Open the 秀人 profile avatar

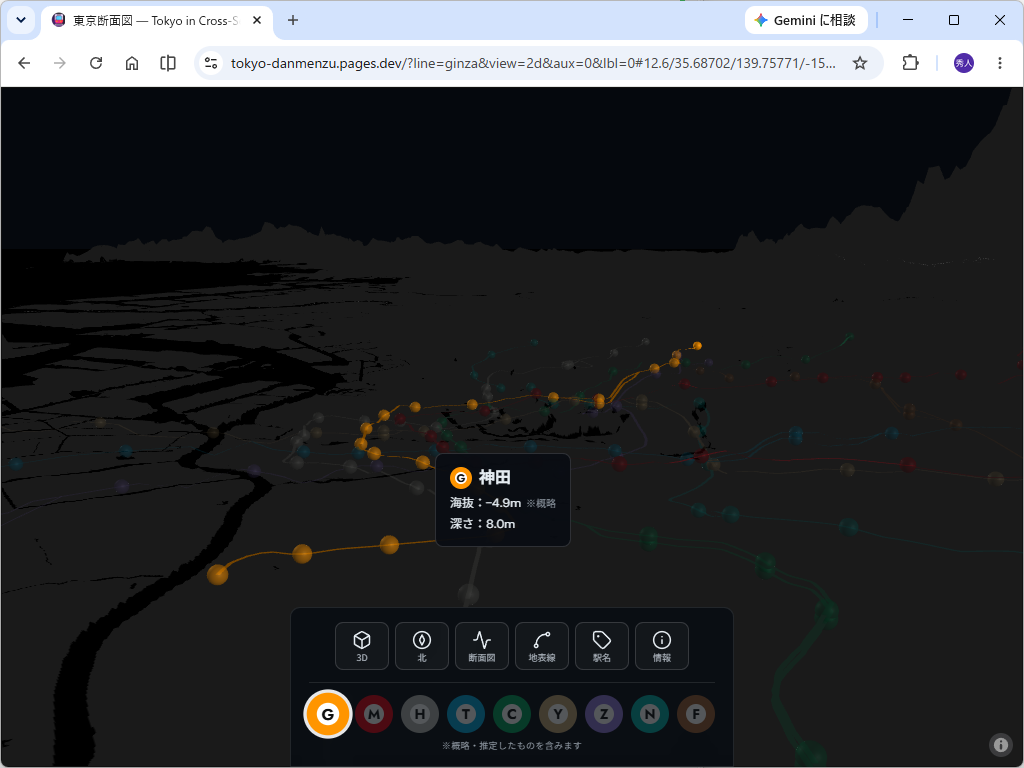964,63
